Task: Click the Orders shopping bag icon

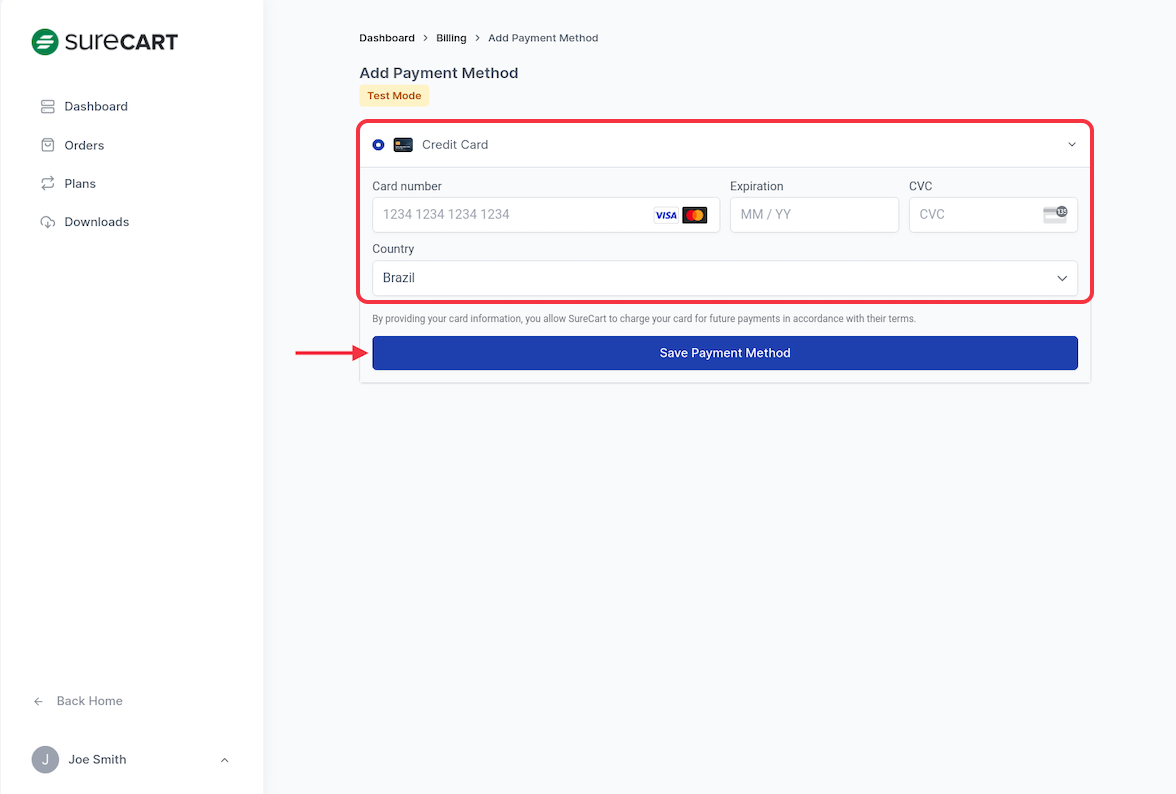Action: tap(47, 145)
